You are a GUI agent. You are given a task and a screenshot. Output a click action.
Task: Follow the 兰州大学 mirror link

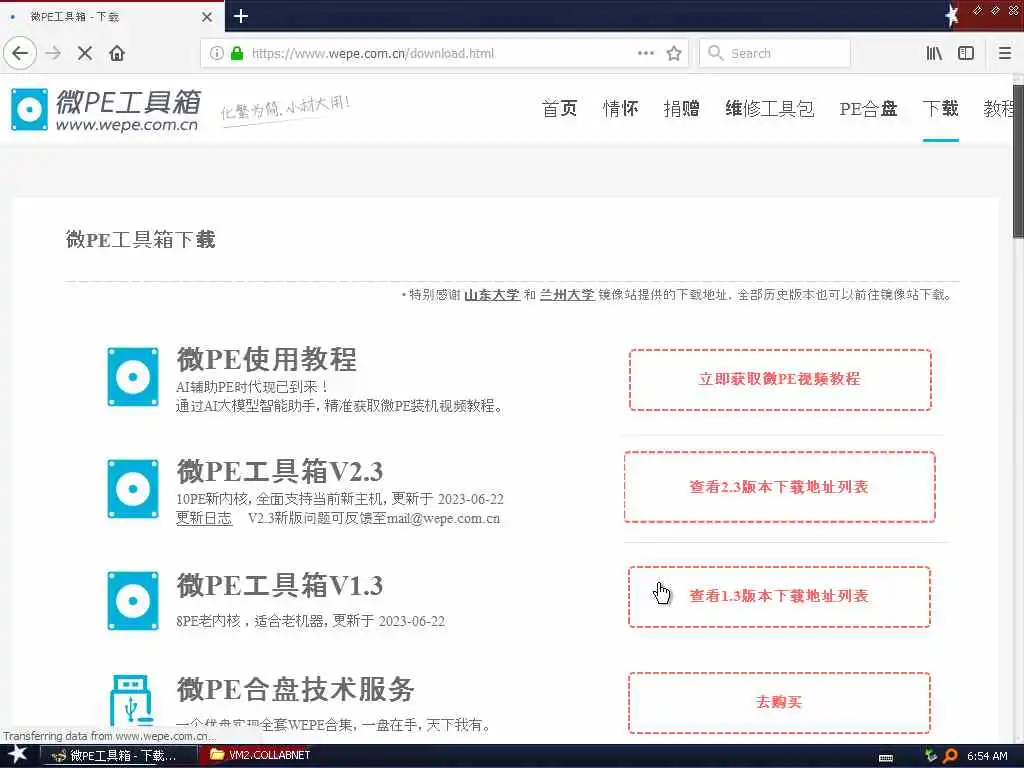[x=567, y=295]
